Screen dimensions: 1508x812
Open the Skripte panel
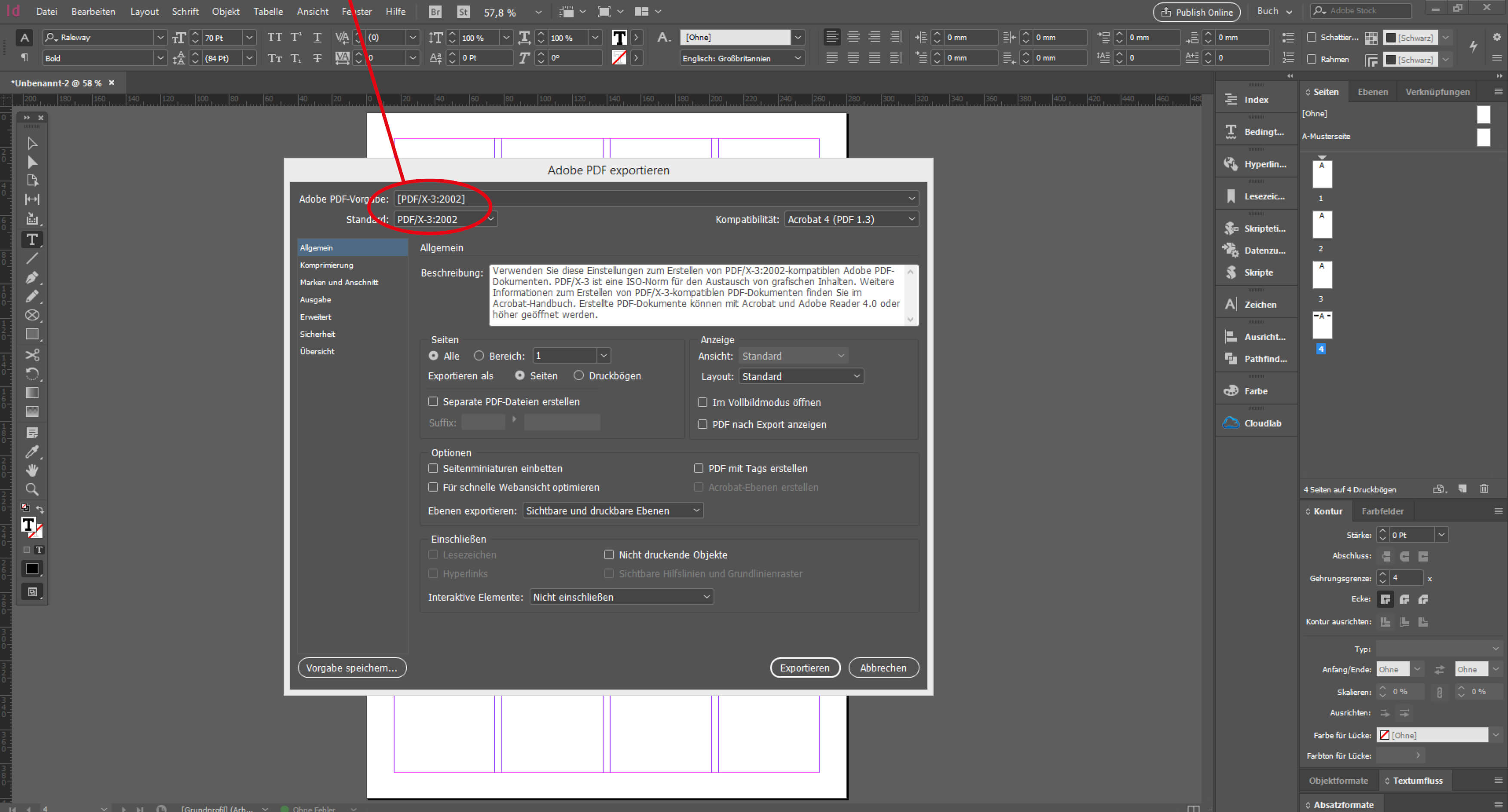1256,273
